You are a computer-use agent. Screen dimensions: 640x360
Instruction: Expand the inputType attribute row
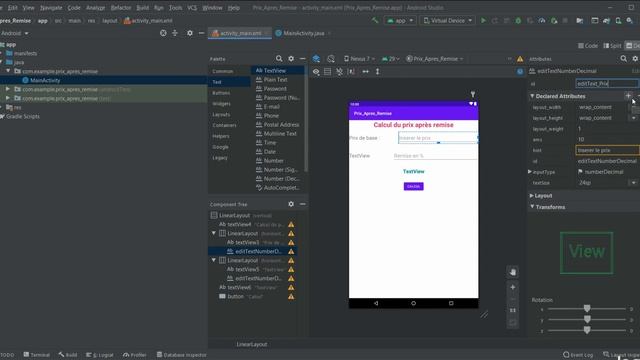[530, 172]
